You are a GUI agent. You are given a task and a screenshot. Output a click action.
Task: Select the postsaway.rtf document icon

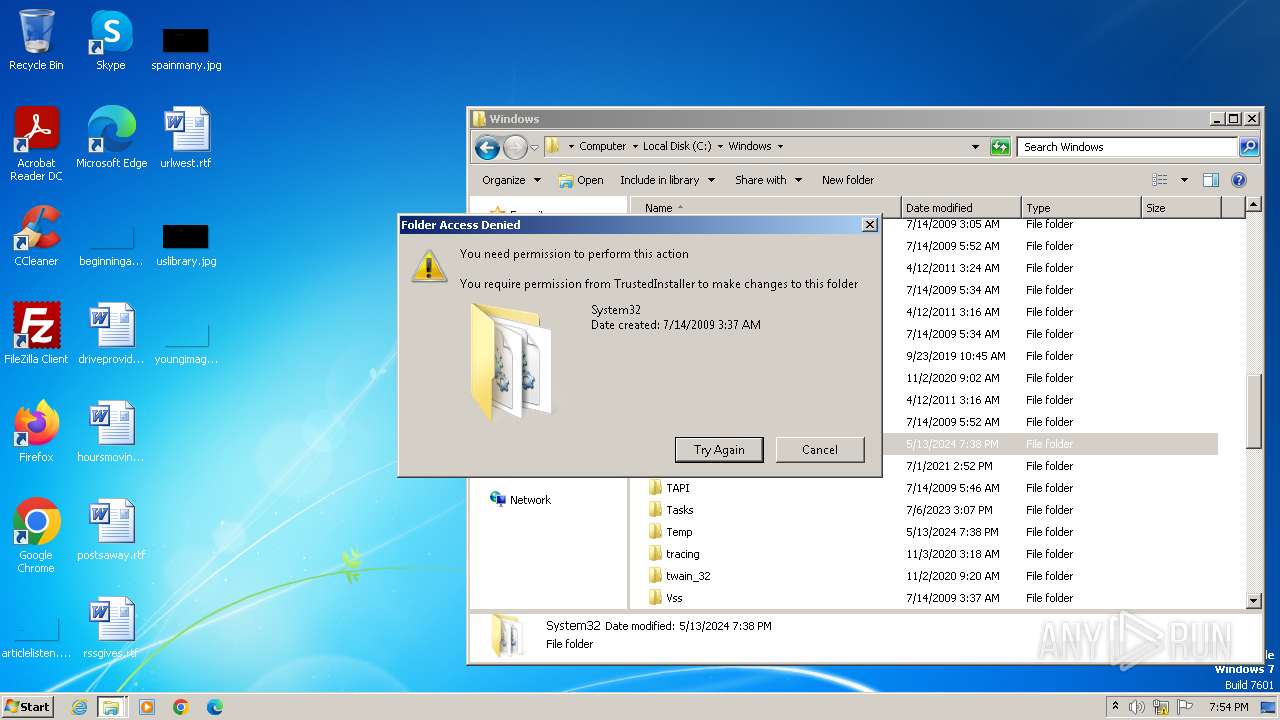pyautogui.click(x=111, y=529)
